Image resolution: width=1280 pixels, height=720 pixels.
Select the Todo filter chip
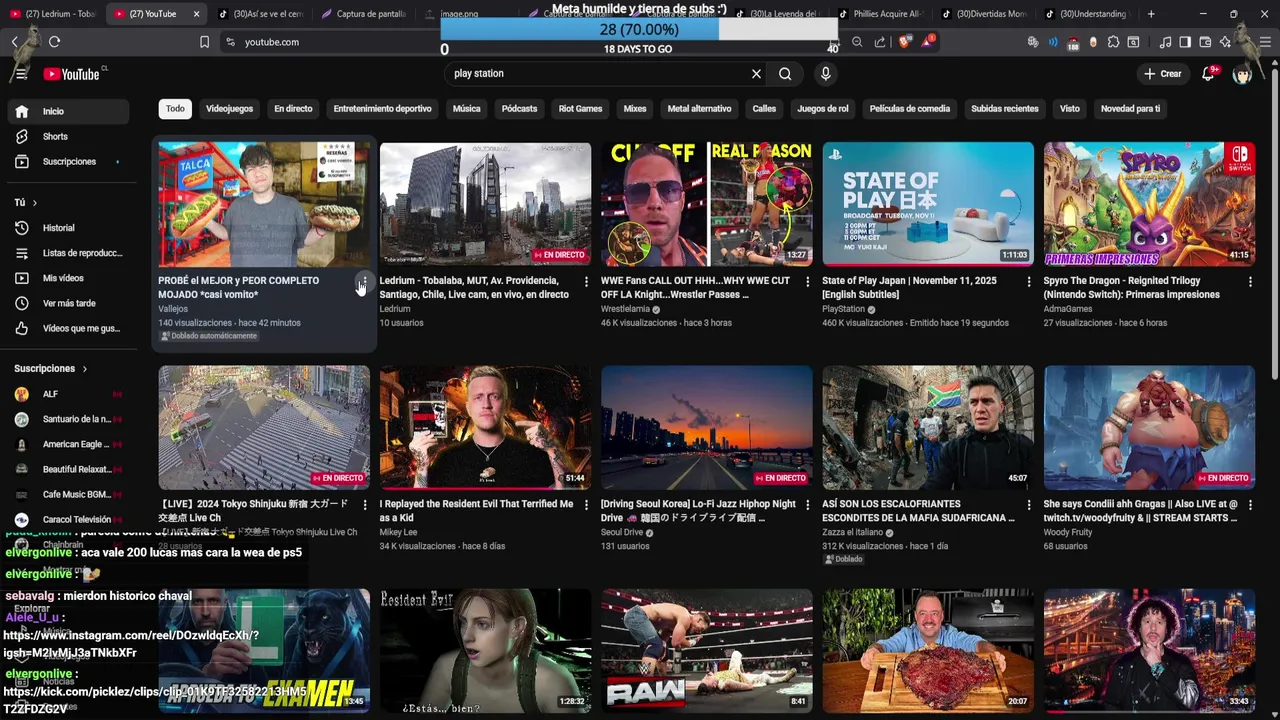pyautogui.click(x=175, y=109)
